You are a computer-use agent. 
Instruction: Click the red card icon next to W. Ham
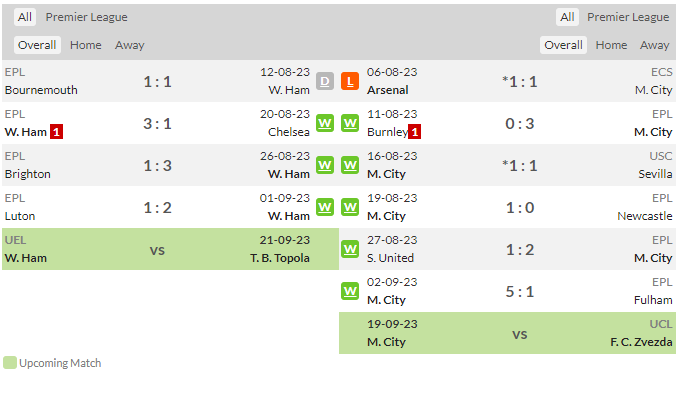click(x=56, y=132)
